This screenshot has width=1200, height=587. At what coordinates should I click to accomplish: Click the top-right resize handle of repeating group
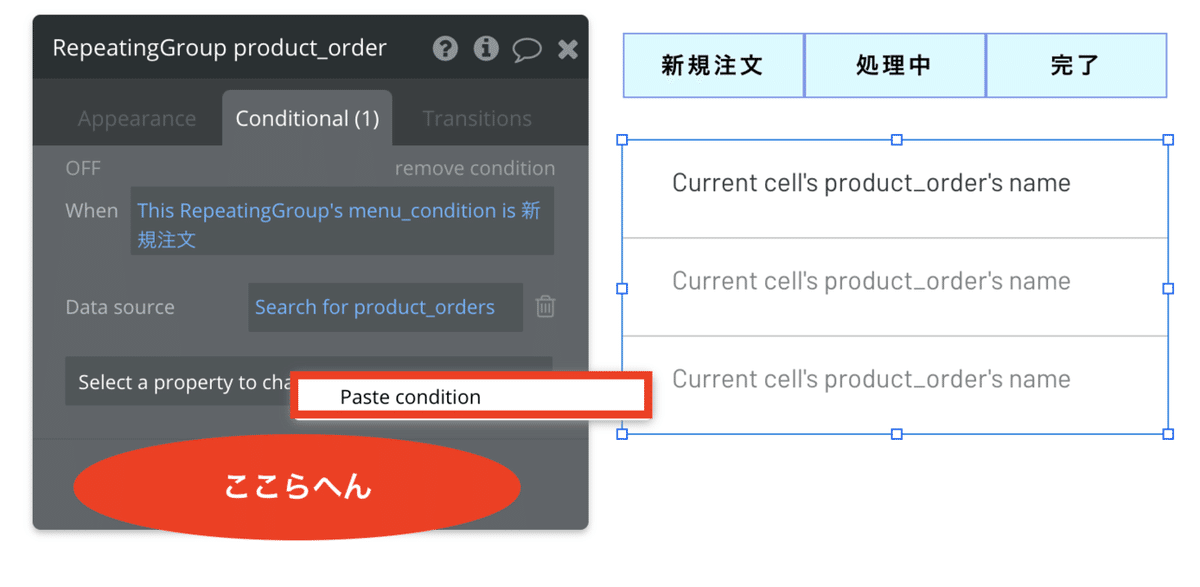click(x=1168, y=140)
